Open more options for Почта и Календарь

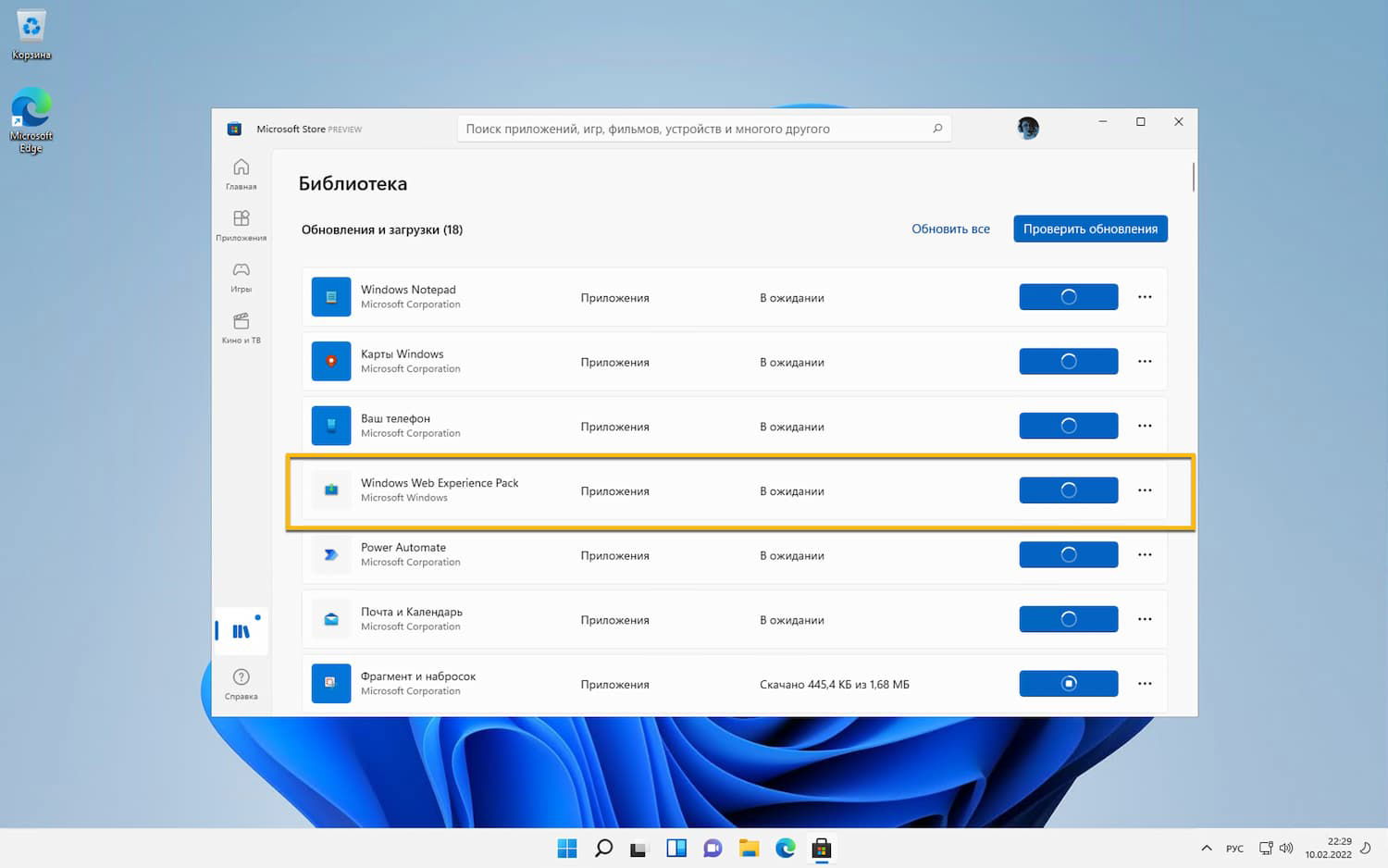(1145, 619)
